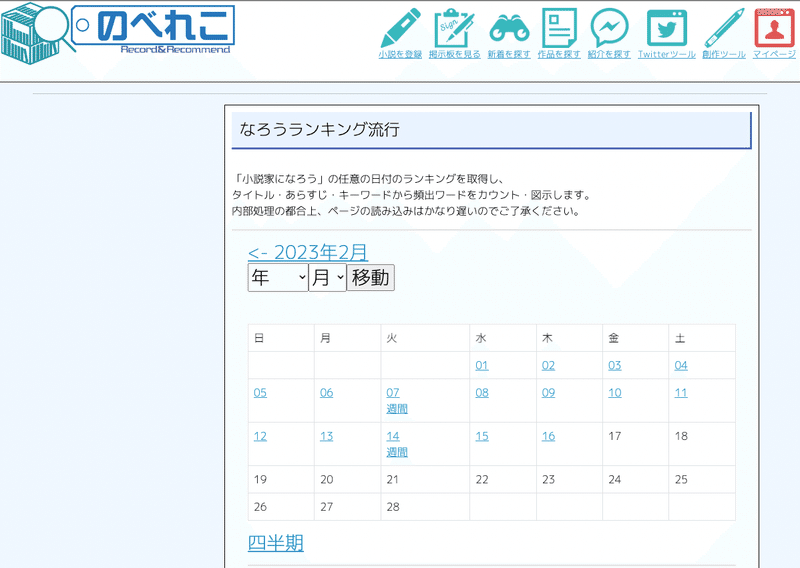Click the 新着を探す link text
The height and width of the screenshot is (568, 800).
pyautogui.click(x=509, y=54)
